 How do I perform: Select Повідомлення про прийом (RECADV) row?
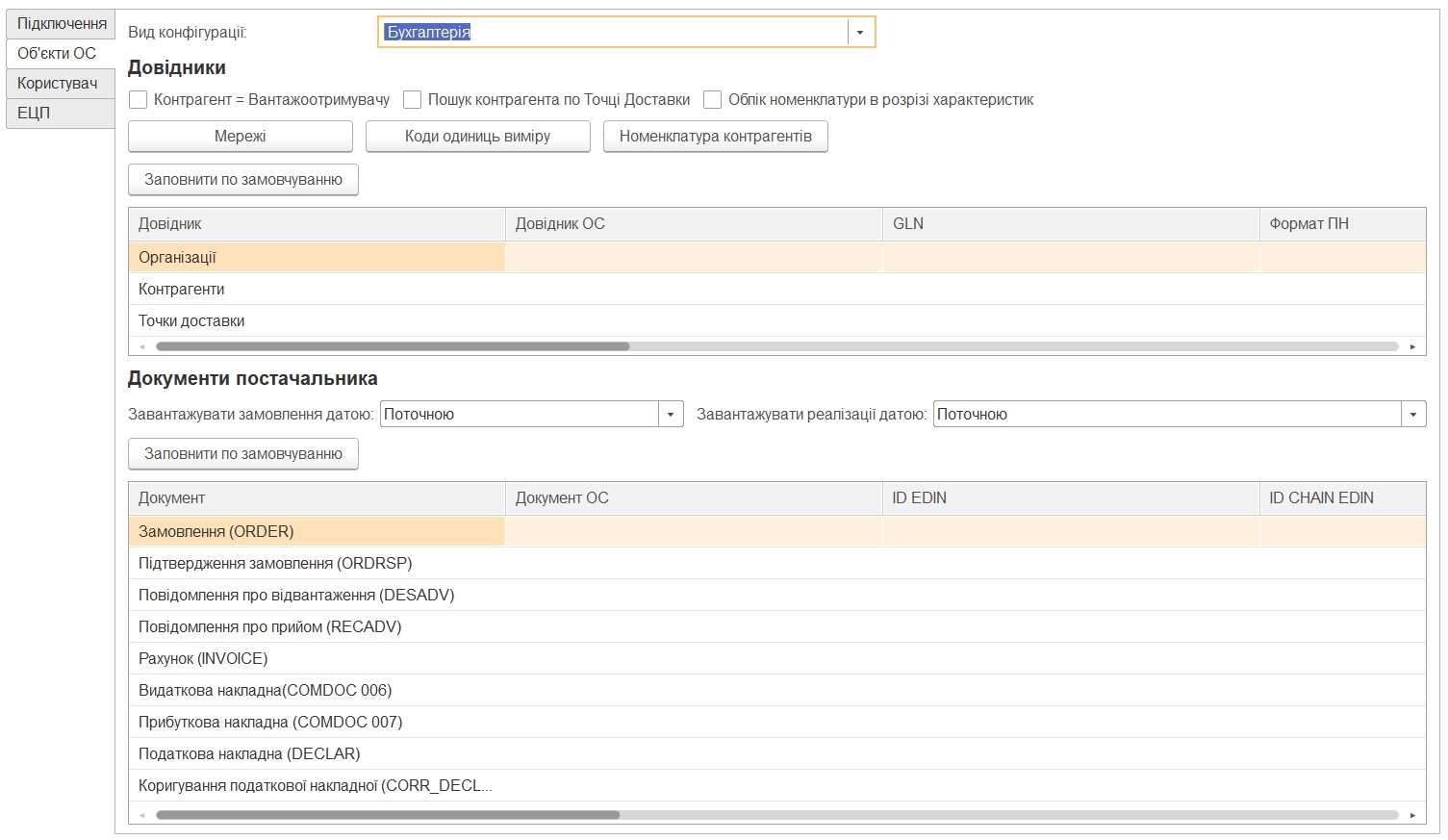tap(776, 626)
